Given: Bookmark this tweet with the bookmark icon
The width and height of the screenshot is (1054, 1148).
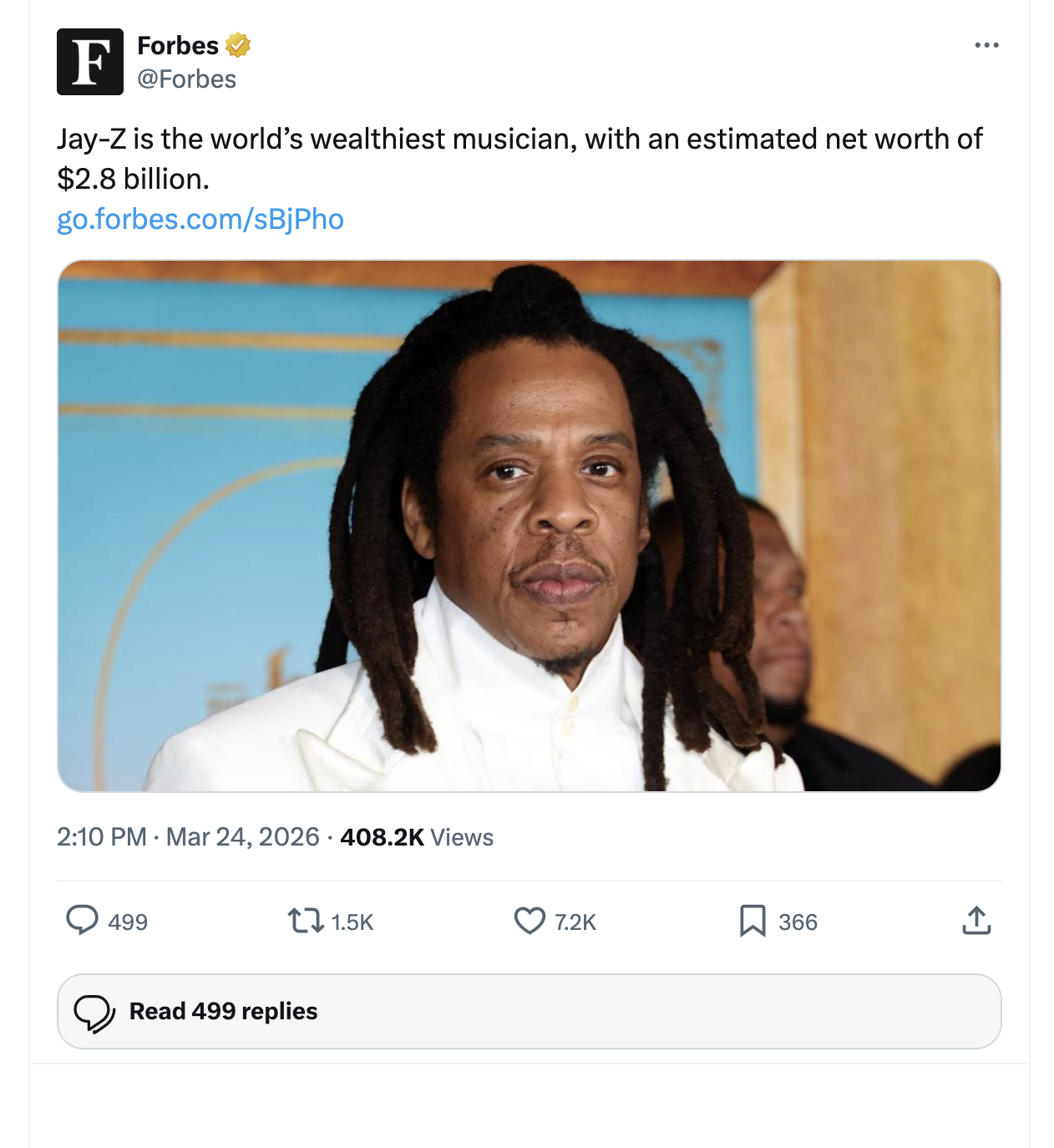Looking at the screenshot, I should click(x=752, y=921).
